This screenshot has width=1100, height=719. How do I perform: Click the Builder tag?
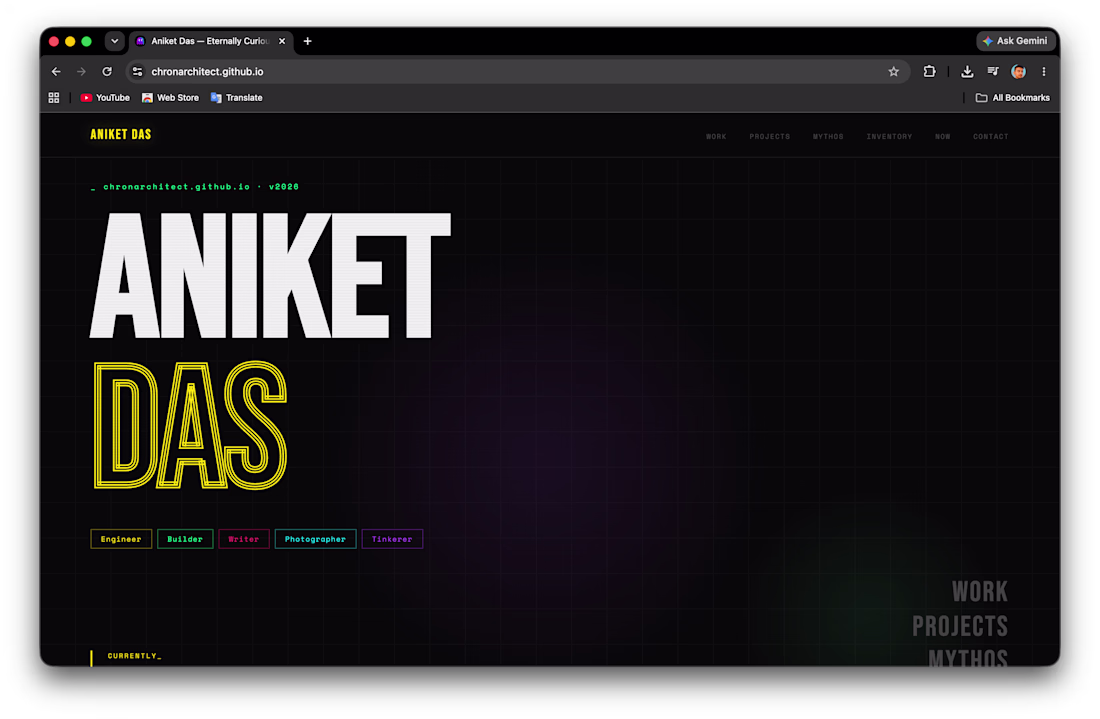point(185,539)
